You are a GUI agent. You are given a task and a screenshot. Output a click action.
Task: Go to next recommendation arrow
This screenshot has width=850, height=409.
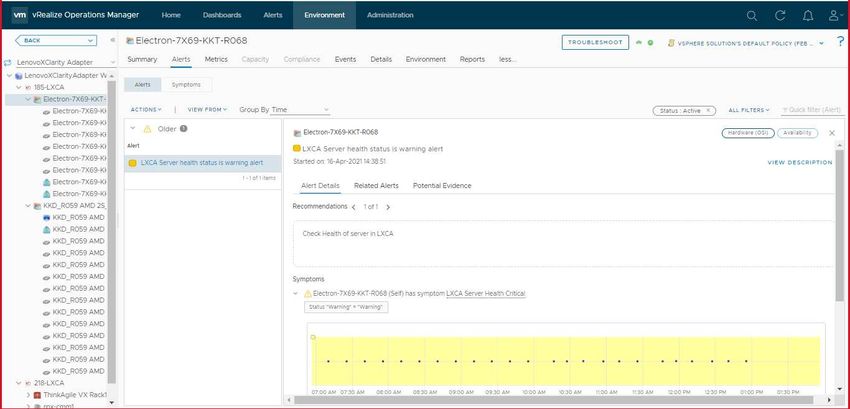[x=388, y=207]
